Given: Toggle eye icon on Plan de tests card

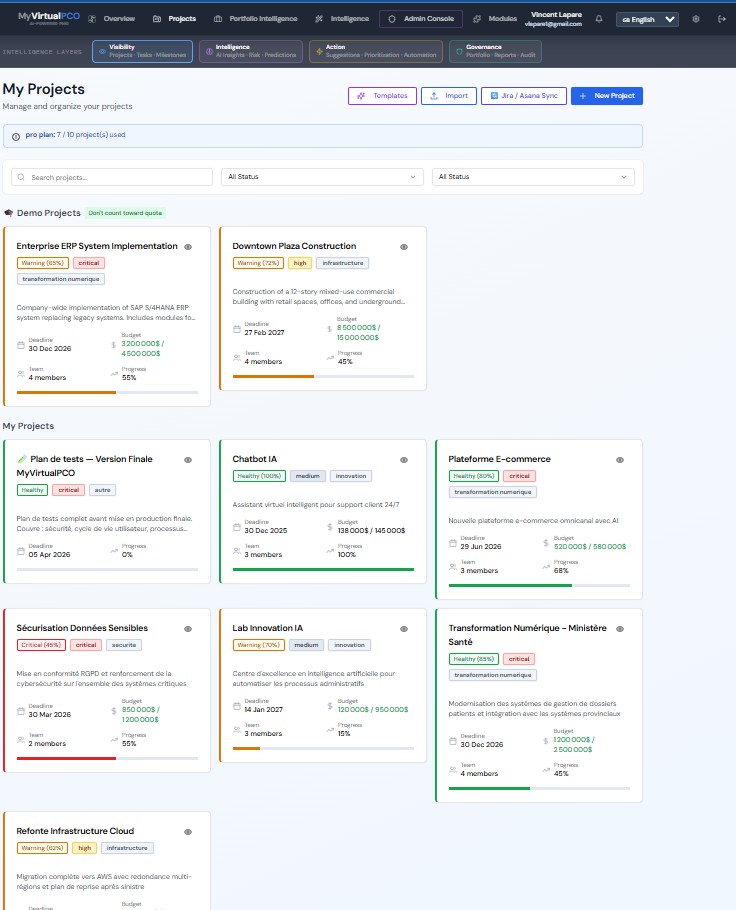Looking at the screenshot, I should point(188,460).
